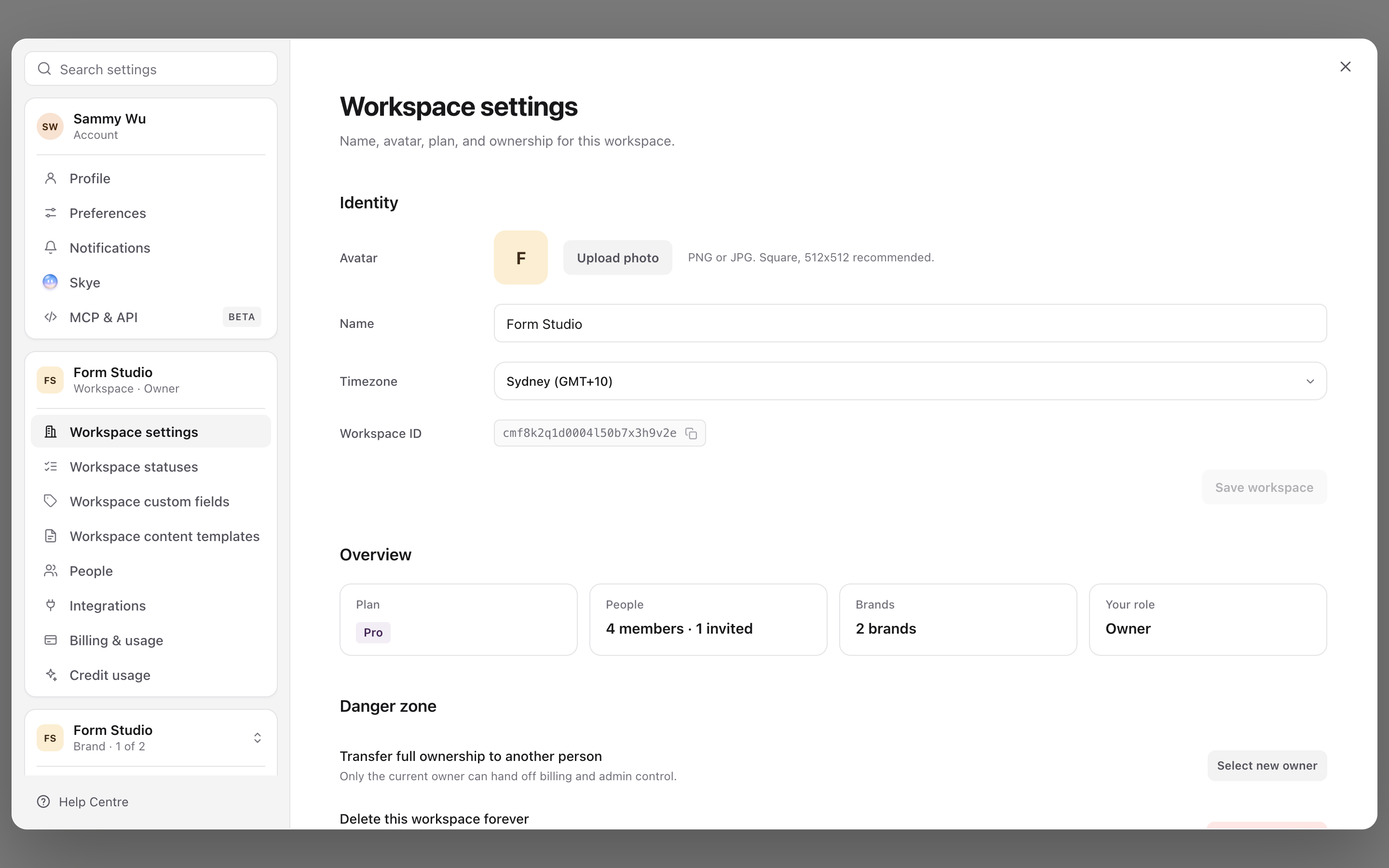Click the Preferences sliders icon

point(51,213)
